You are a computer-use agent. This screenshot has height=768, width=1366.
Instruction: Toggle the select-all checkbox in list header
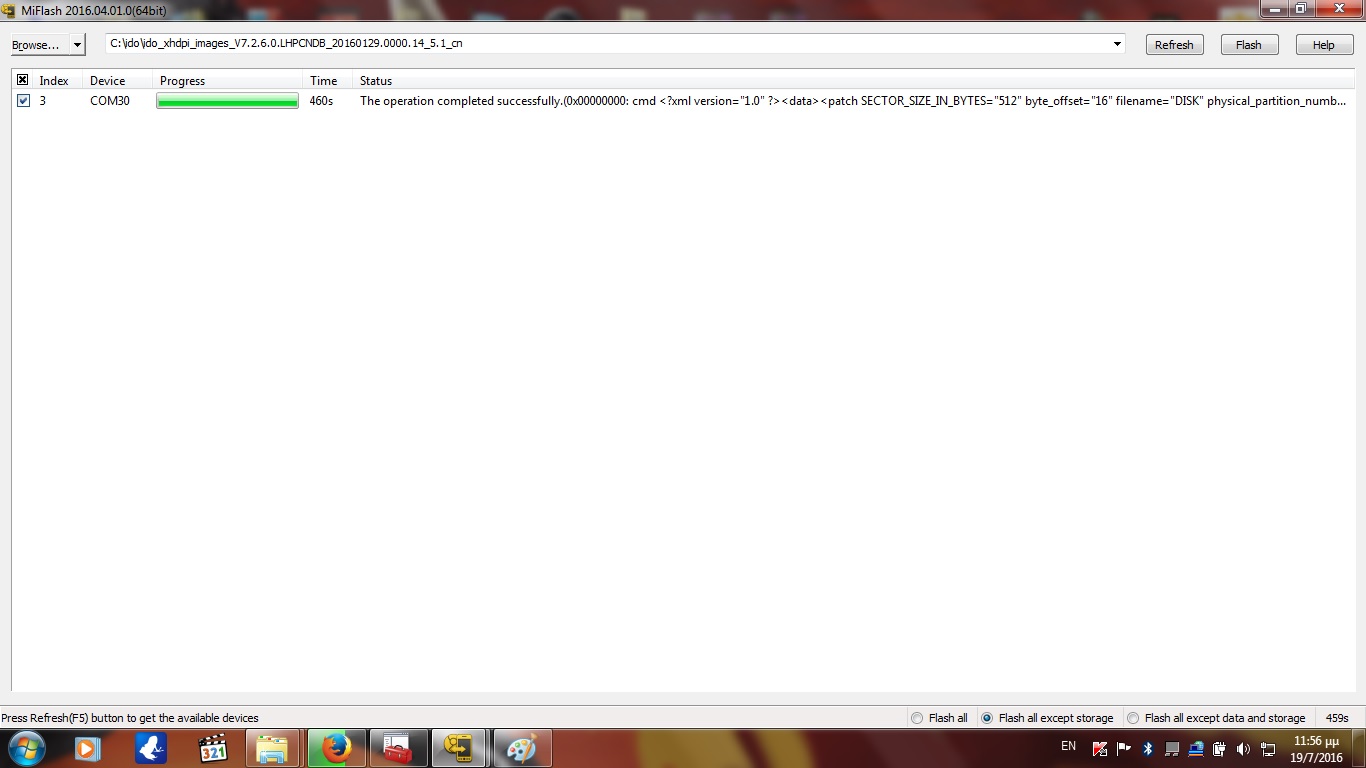click(23, 80)
